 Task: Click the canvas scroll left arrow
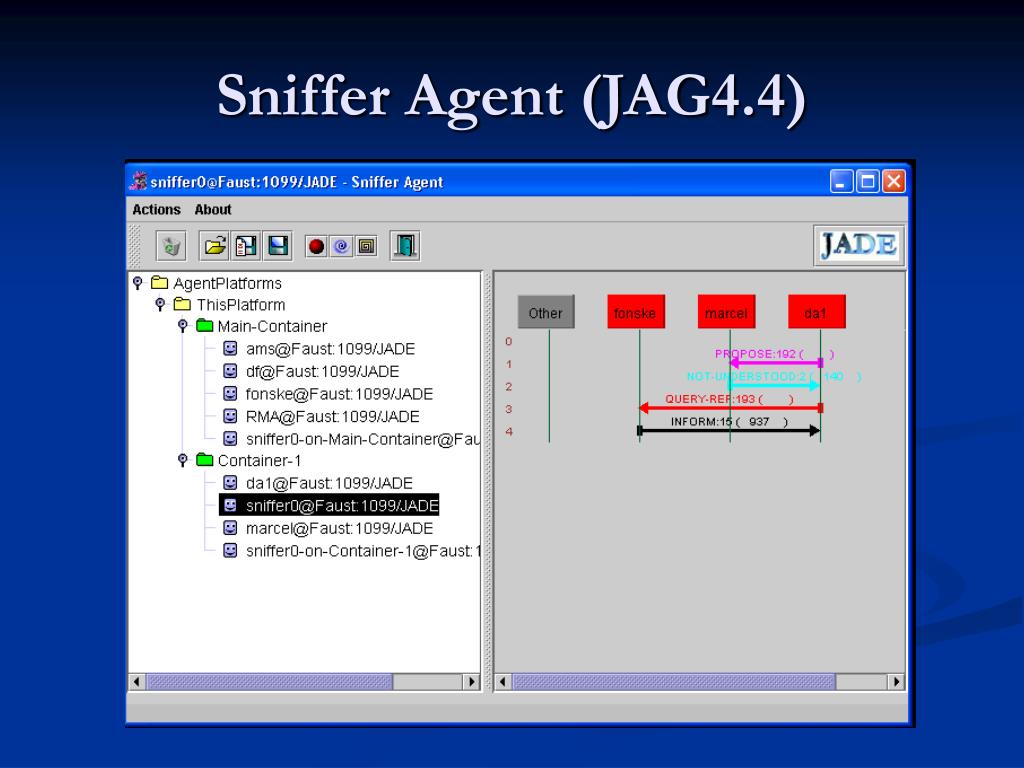tap(502, 682)
